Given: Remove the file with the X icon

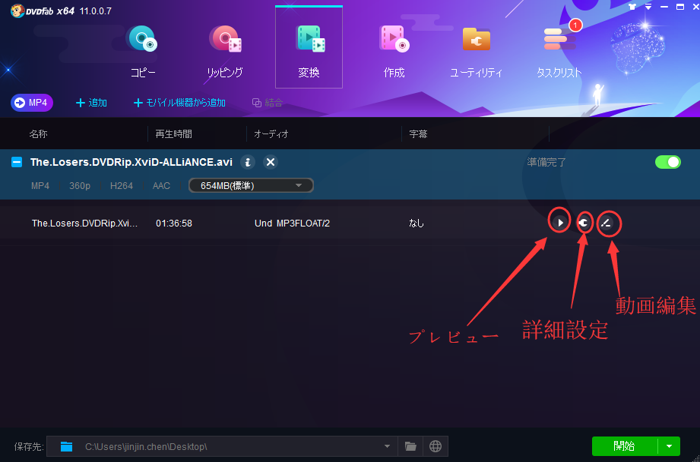Looking at the screenshot, I should [271, 162].
